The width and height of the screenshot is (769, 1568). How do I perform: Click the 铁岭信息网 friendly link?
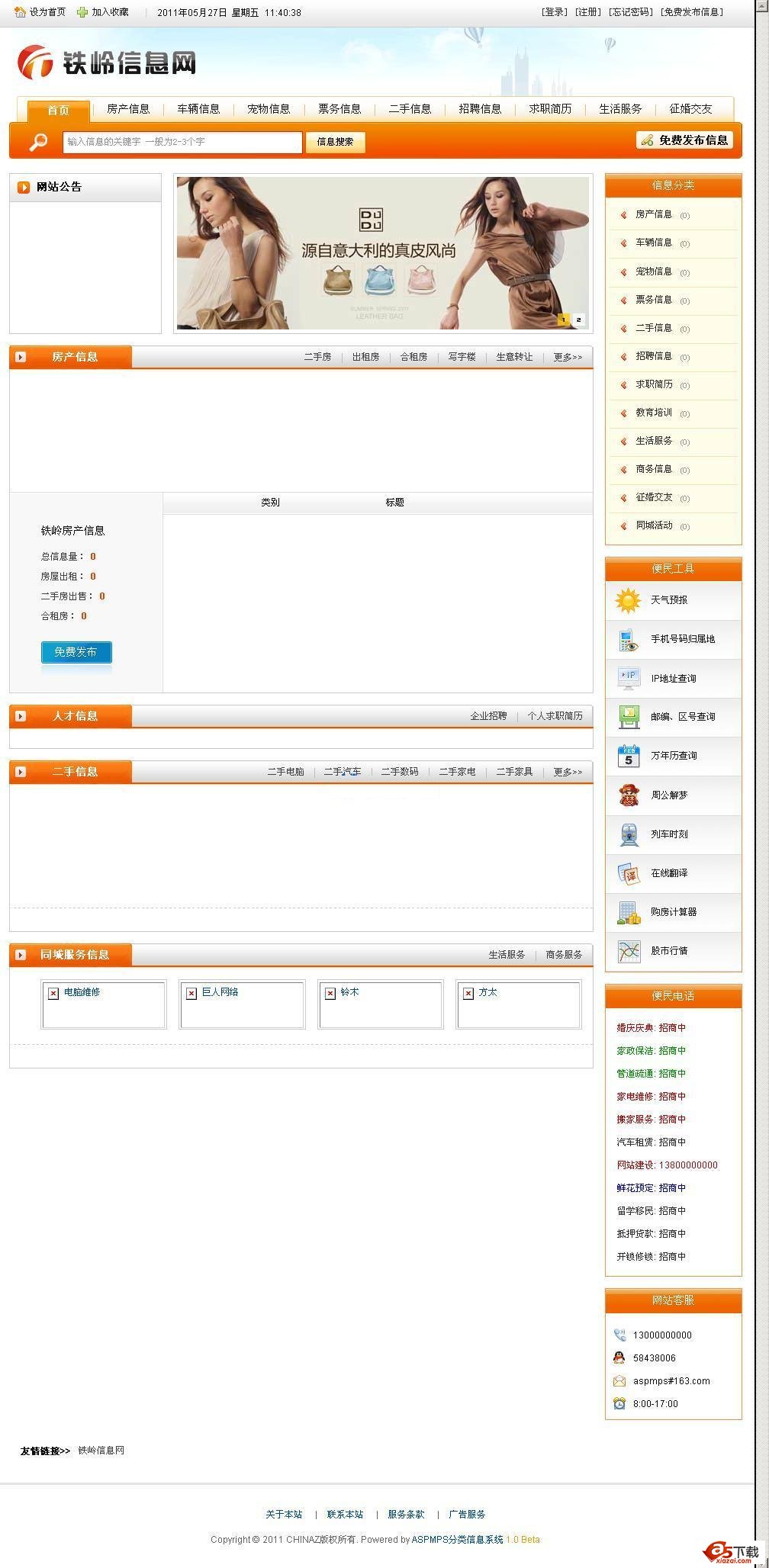tap(101, 1451)
